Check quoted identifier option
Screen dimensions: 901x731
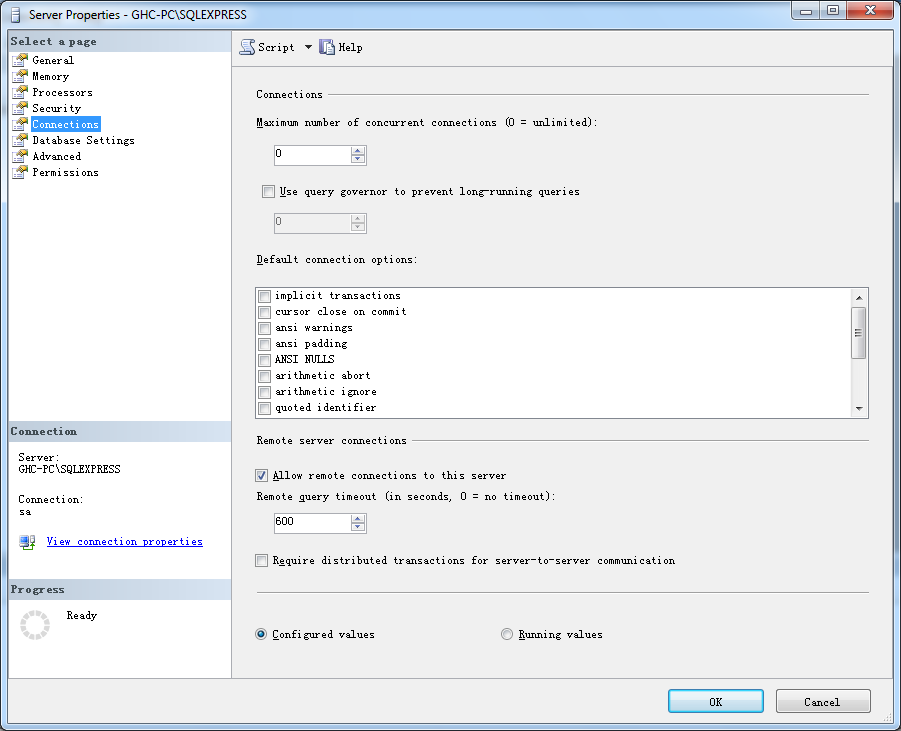[264, 408]
